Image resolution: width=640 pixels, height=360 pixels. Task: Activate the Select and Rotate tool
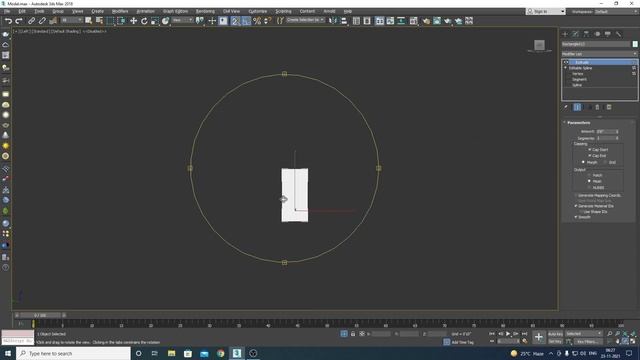point(144,21)
